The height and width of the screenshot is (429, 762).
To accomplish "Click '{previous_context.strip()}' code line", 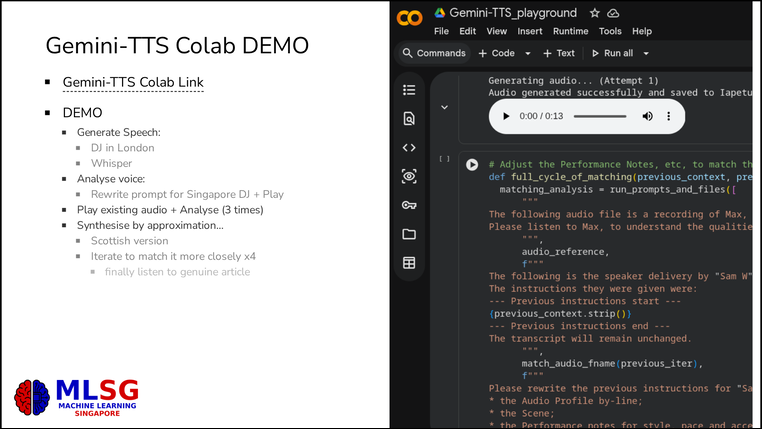I will pos(560,314).
